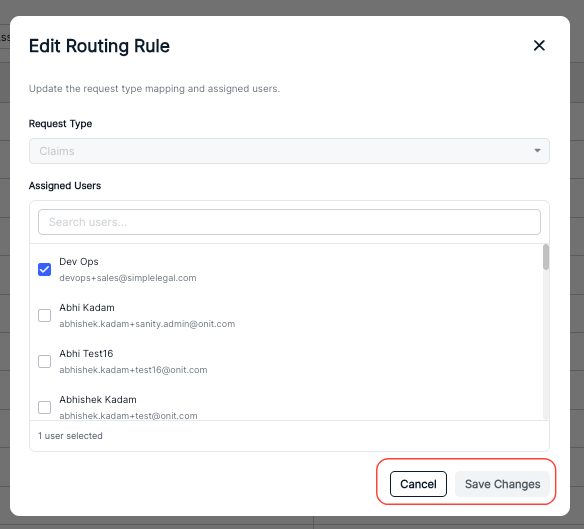Click the lower scrollbar track of user list
The height and width of the screenshot is (529, 584).
(x=546, y=345)
